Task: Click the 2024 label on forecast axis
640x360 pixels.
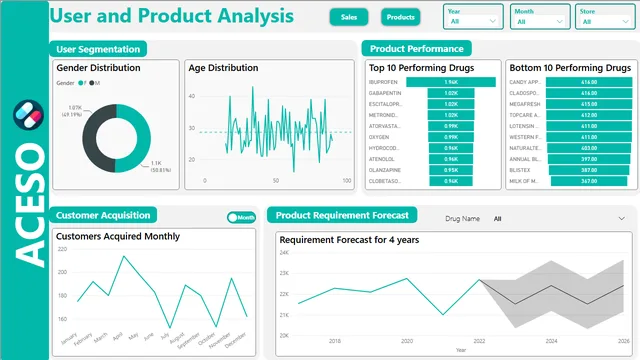Action: point(551,341)
